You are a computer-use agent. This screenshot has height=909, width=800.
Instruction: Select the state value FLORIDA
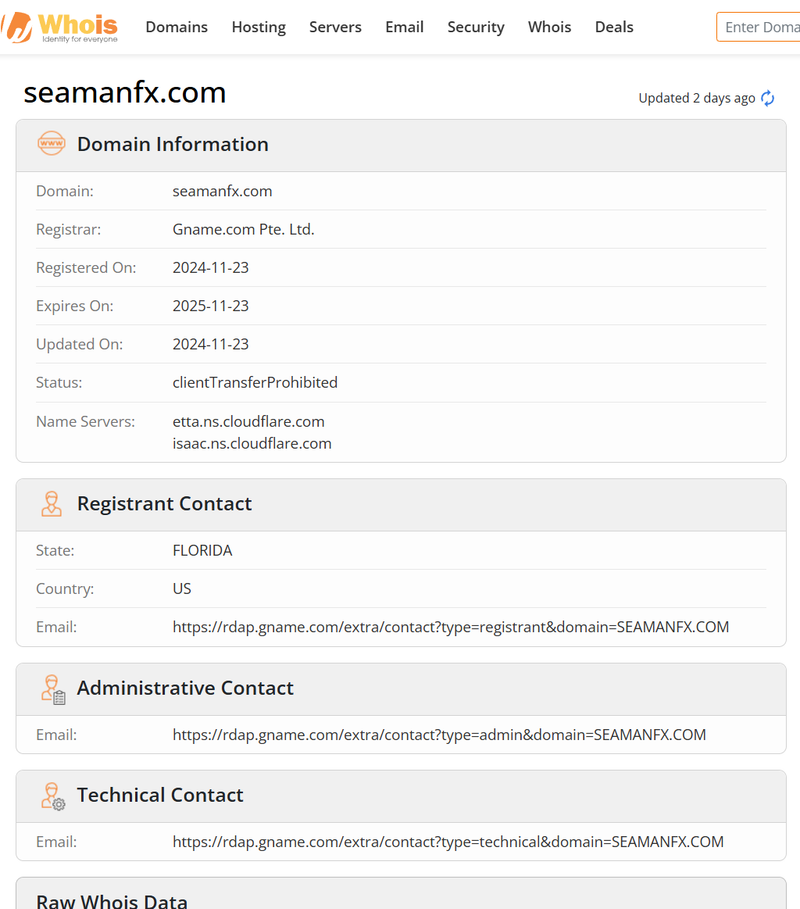tap(202, 551)
